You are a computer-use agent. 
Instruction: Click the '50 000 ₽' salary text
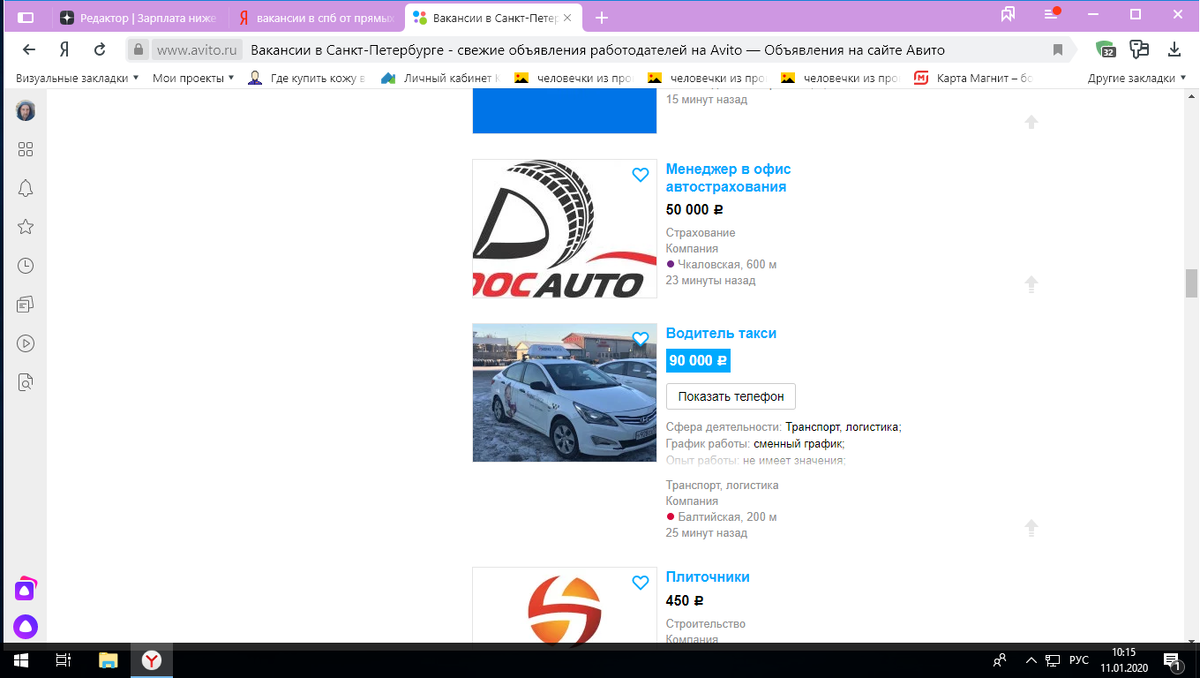tap(695, 210)
